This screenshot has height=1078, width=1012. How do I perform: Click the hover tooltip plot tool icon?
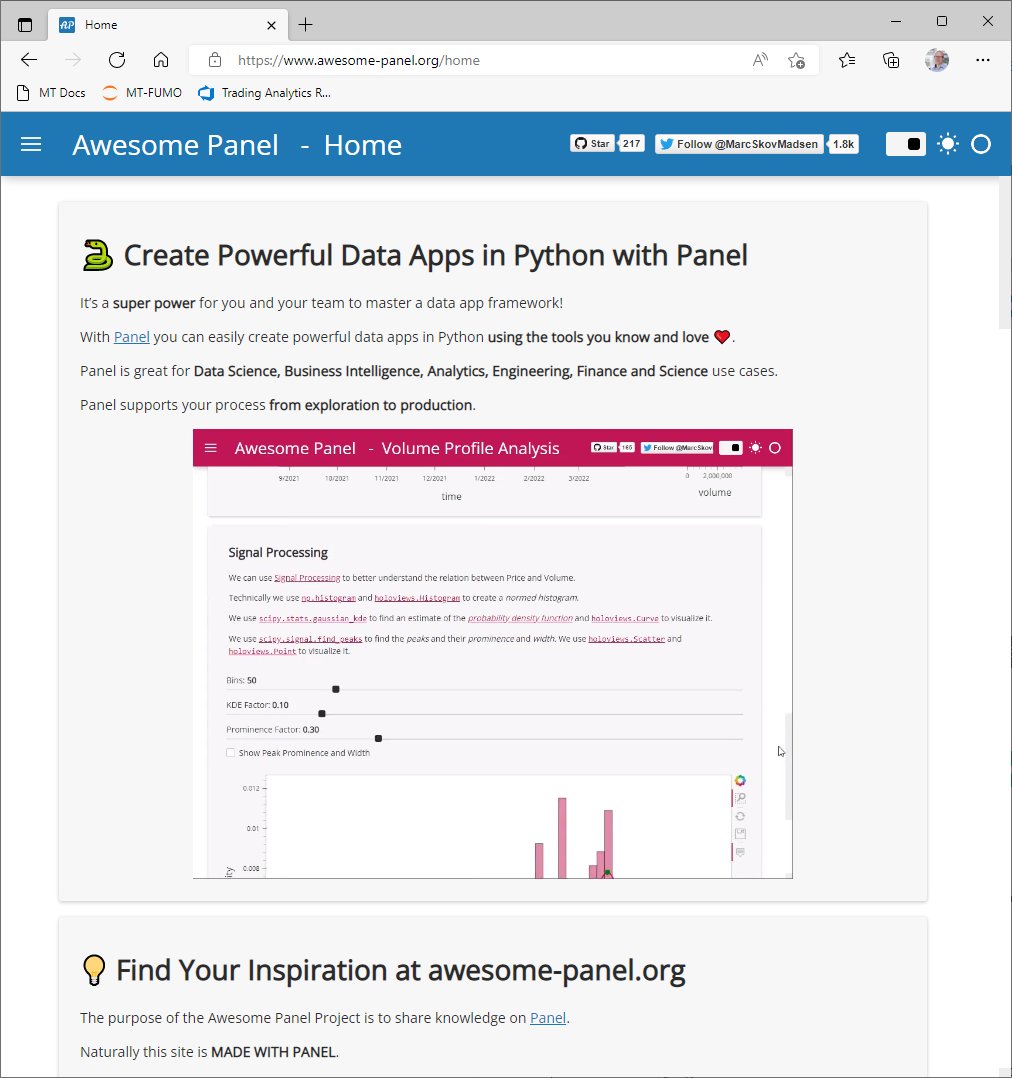click(x=740, y=852)
